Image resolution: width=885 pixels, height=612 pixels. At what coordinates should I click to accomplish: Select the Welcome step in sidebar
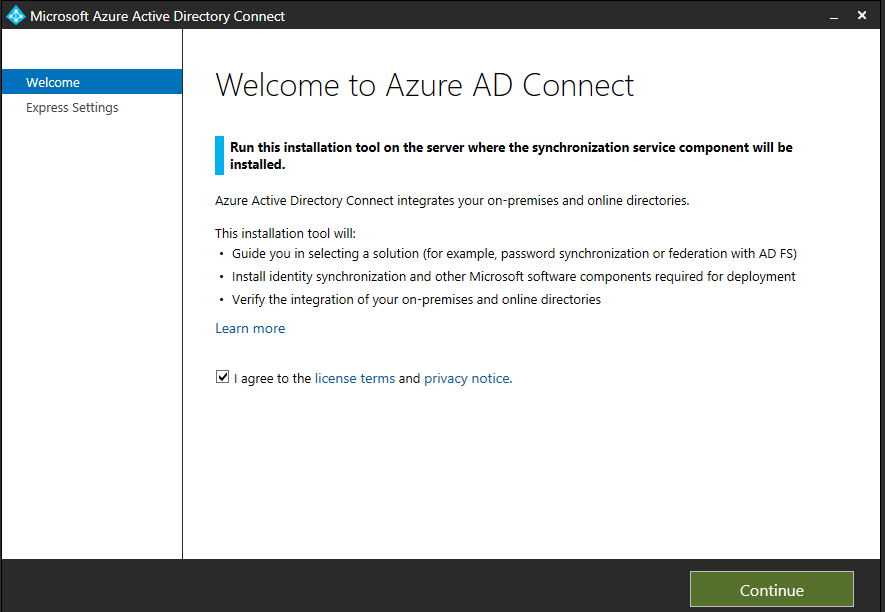pos(92,82)
